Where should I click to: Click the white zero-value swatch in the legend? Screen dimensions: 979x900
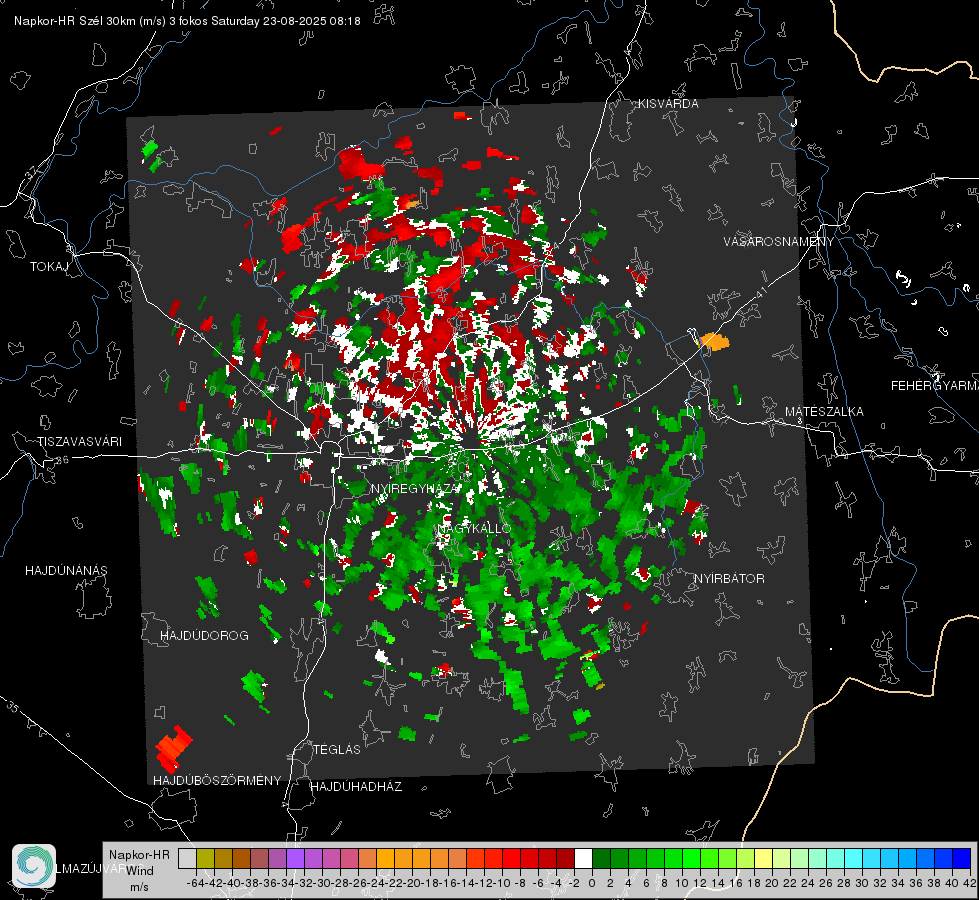point(583,858)
